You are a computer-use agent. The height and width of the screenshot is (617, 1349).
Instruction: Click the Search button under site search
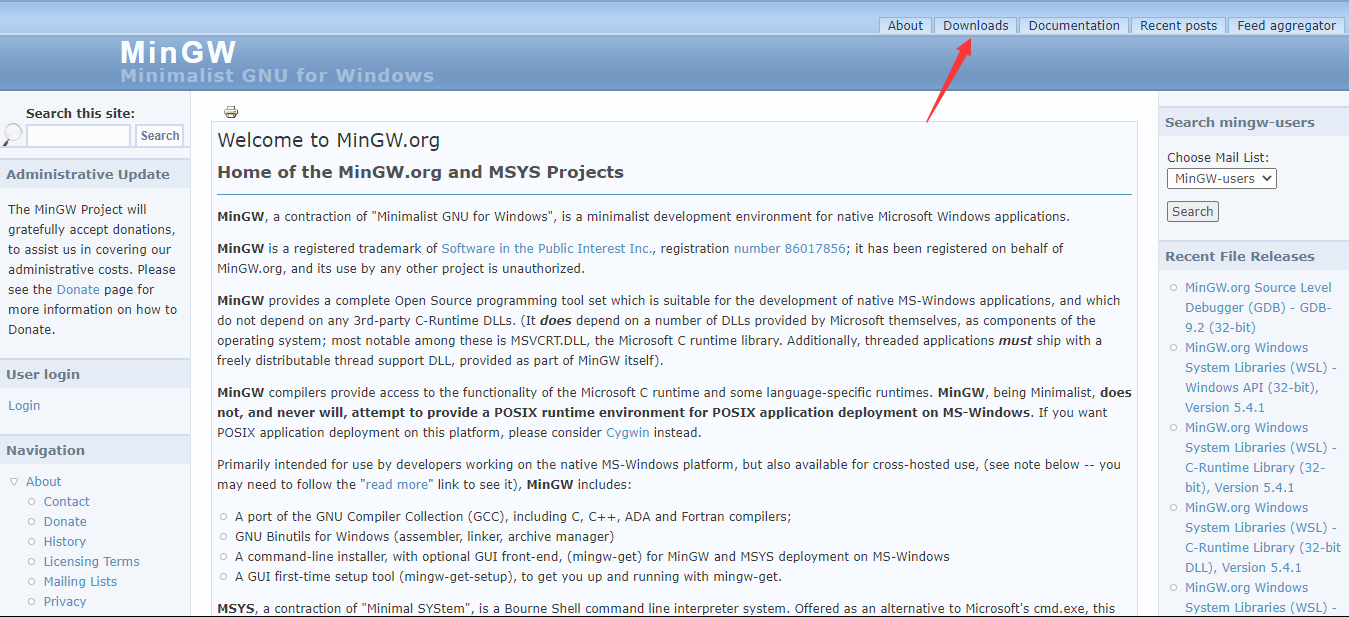point(160,136)
